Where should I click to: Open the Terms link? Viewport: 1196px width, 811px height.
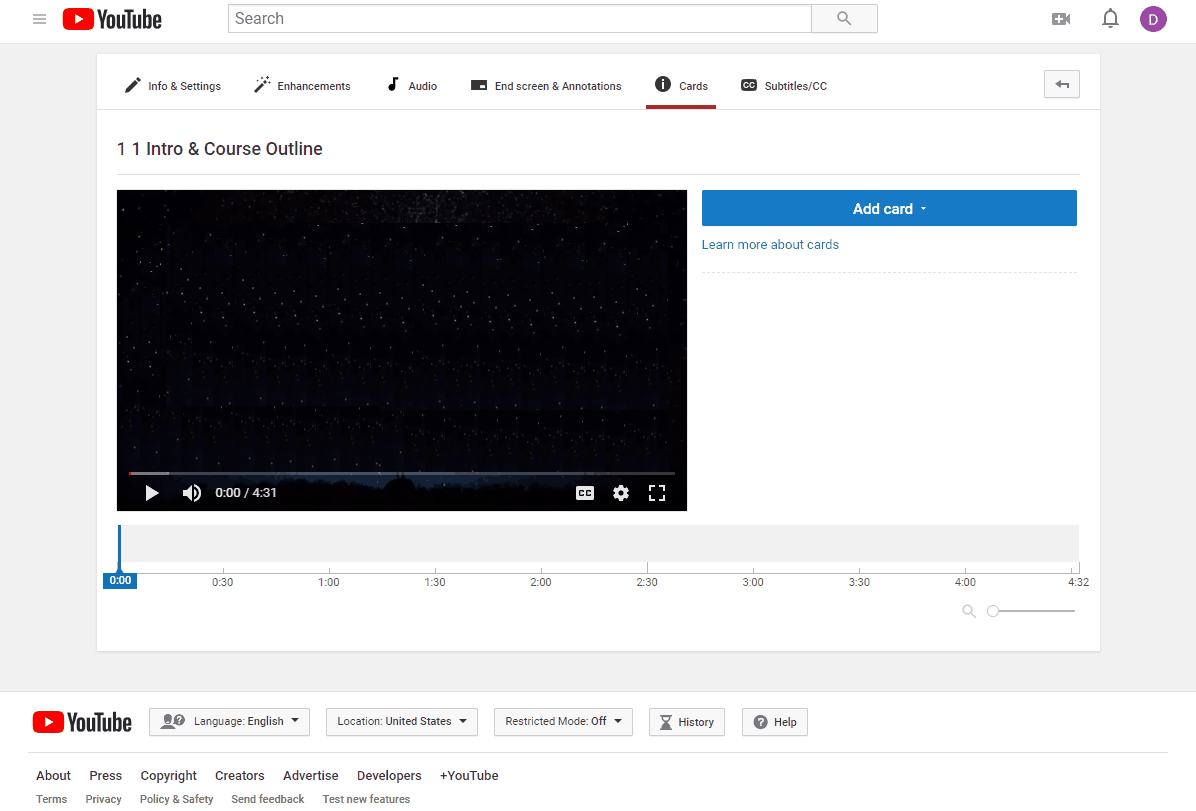[x=51, y=799]
